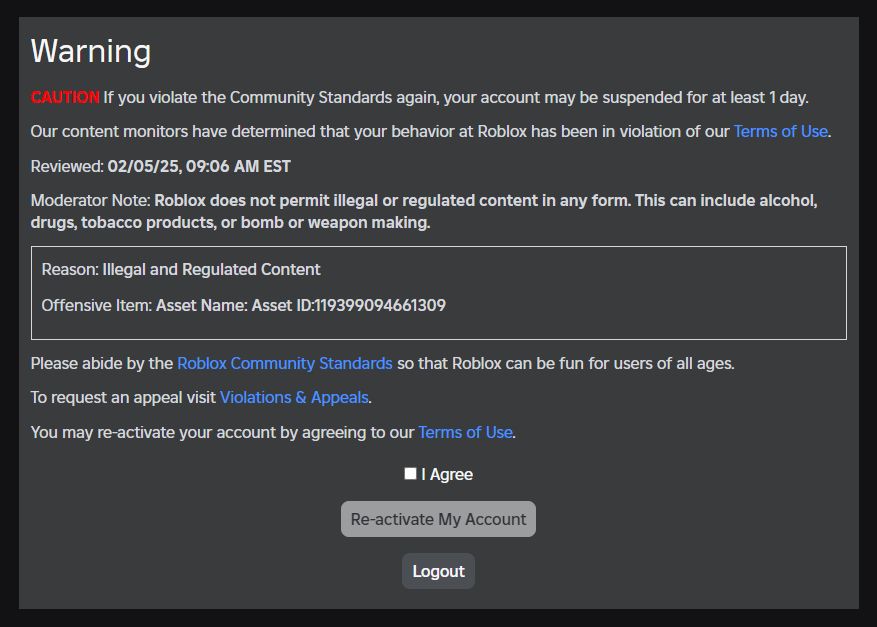Click the Moderator Note label

(90, 200)
